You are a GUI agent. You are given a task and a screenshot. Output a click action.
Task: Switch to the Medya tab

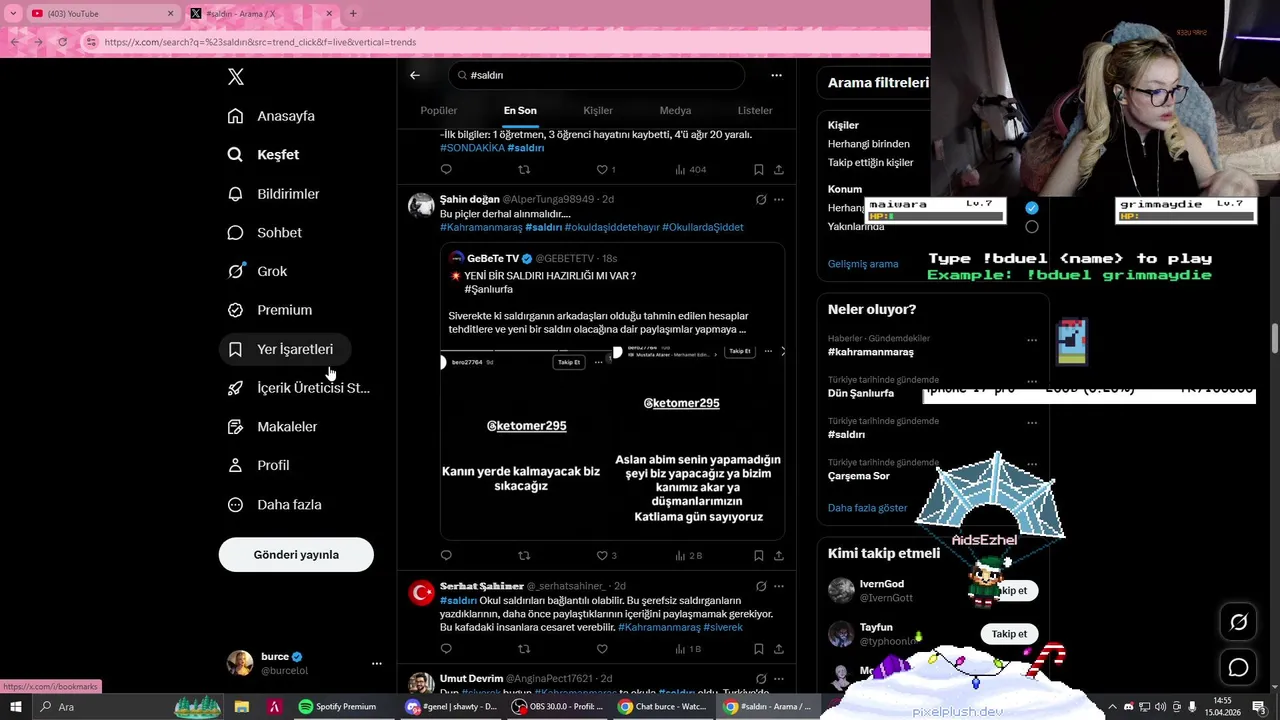coord(675,111)
